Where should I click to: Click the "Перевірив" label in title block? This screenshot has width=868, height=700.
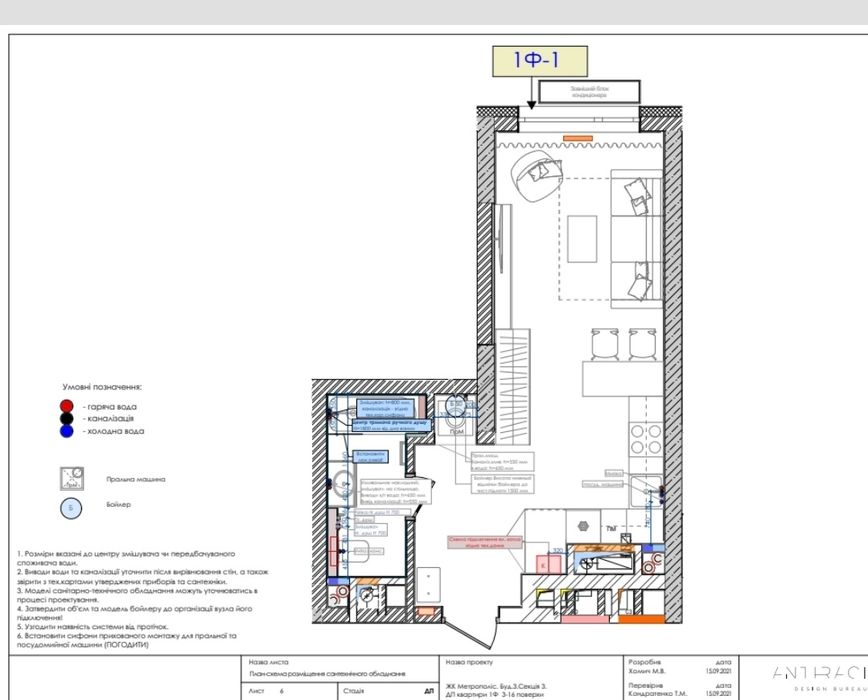[x=646, y=685]
